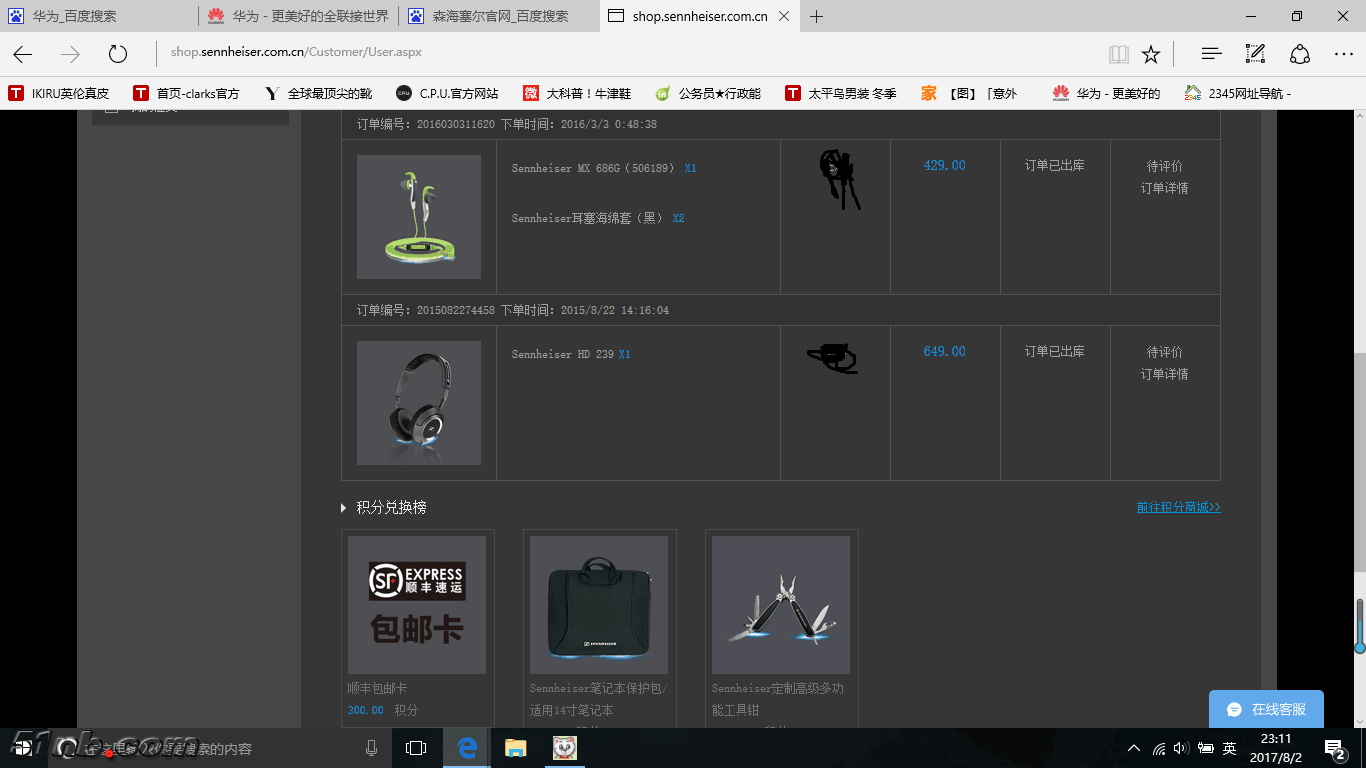Refresh the page with the reload icon
Screen dimensions: 1366x768
tap(118, 54)
